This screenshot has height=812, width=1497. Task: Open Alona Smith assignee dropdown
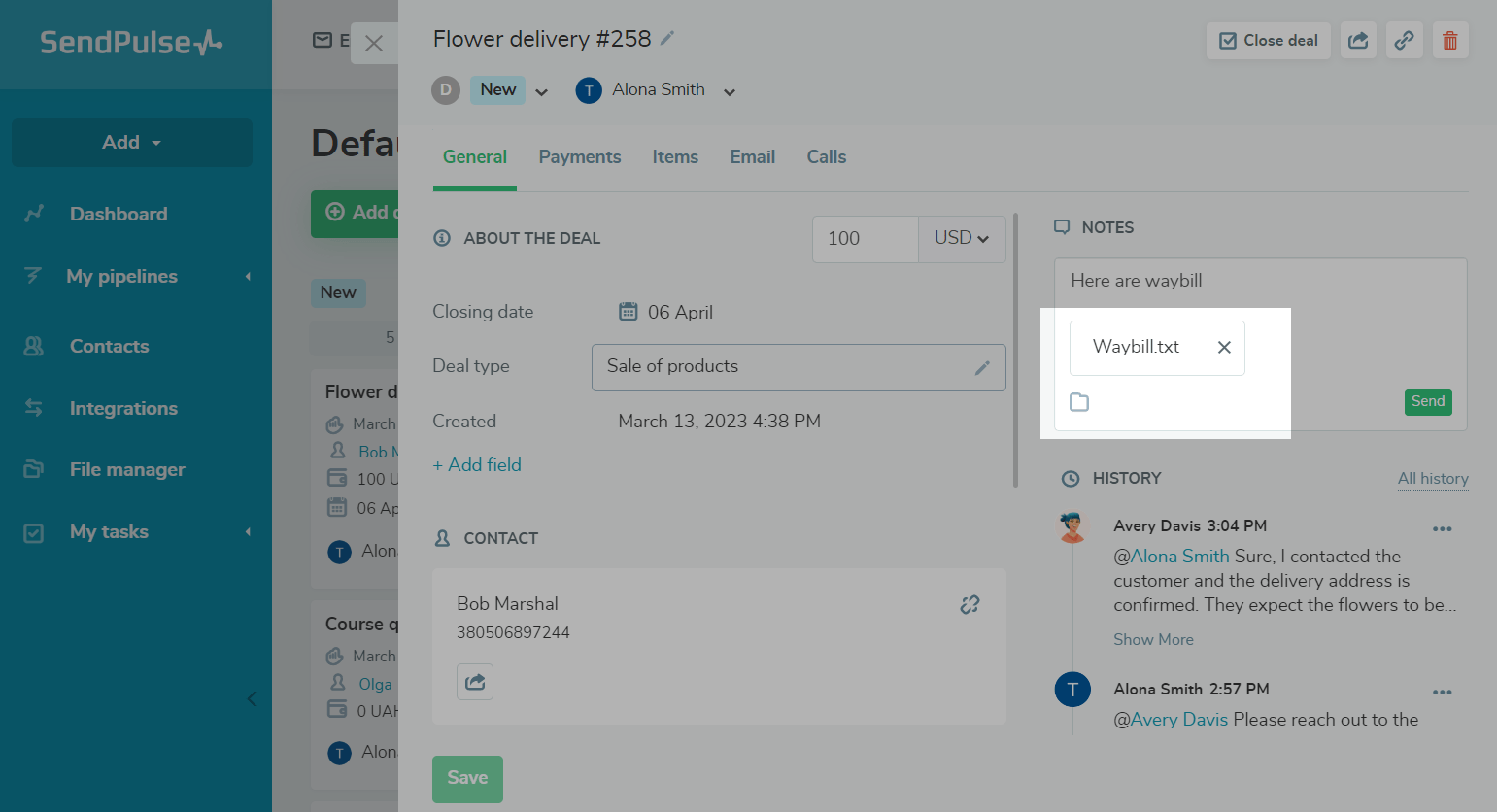tap(730, 92)
